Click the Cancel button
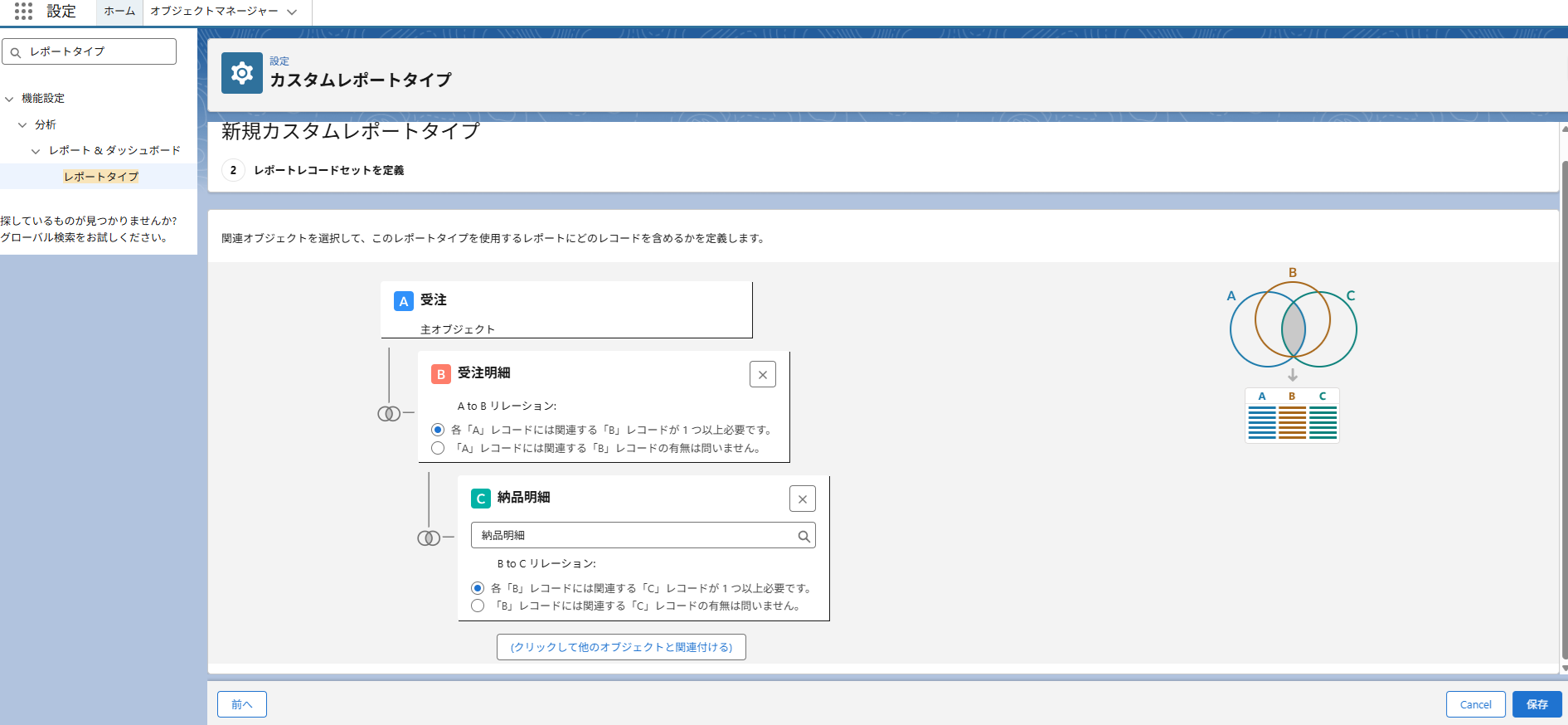This screenshot has width=1568, height=725. [1476, 704]
